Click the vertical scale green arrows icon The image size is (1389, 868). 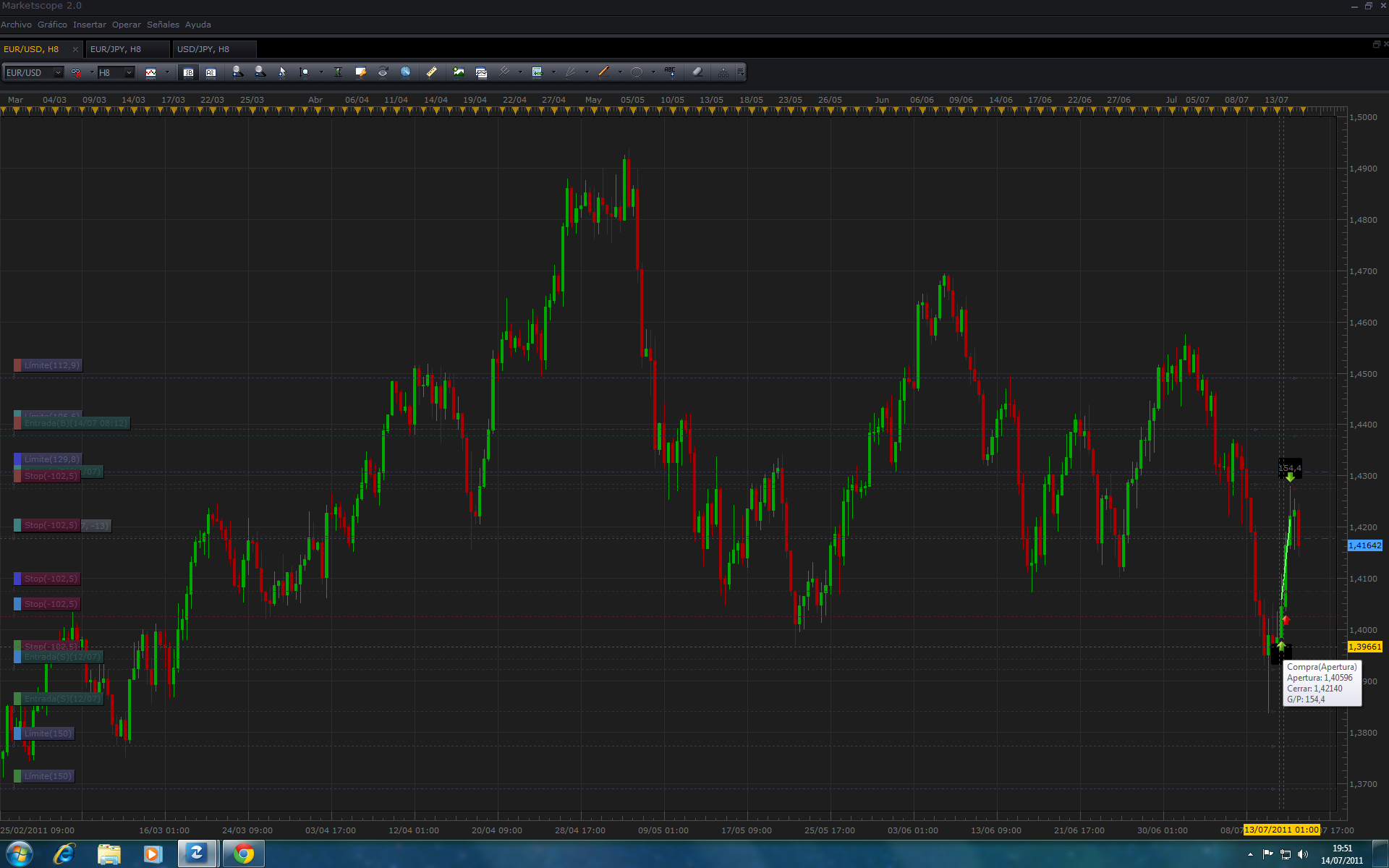point(338,72)
